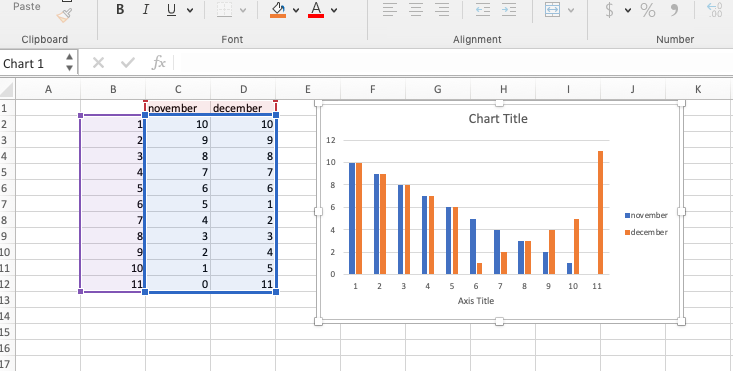Open fill color dropdown arrow
733x371 pixels.
click(x=296, y=10)
